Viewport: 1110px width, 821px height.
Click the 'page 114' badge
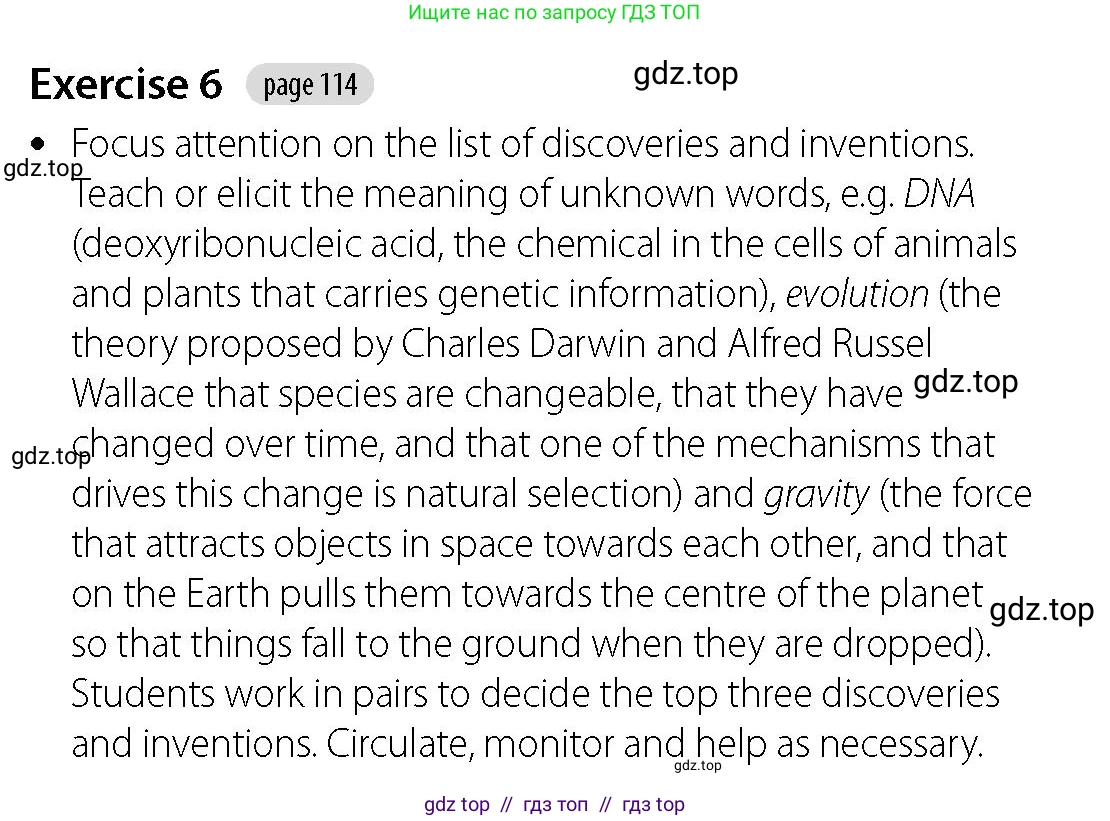coord(310,84)
